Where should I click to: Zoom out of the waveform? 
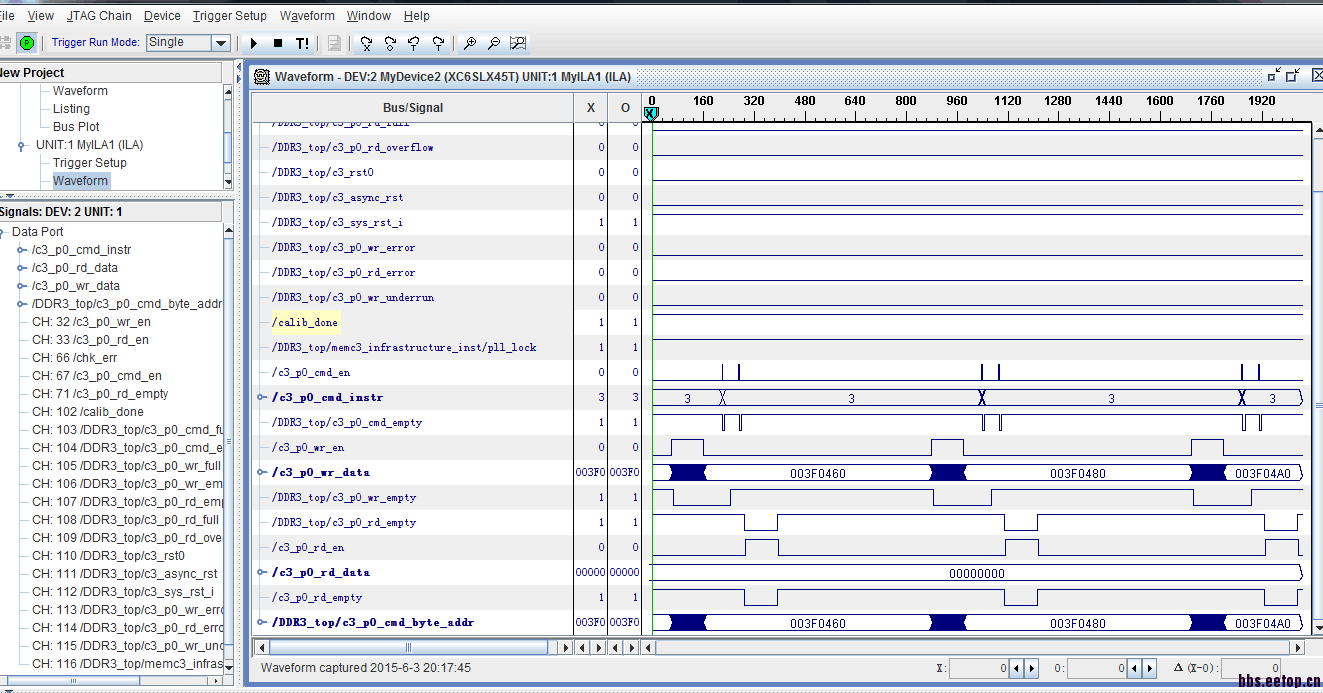click(x=494, y=43)
